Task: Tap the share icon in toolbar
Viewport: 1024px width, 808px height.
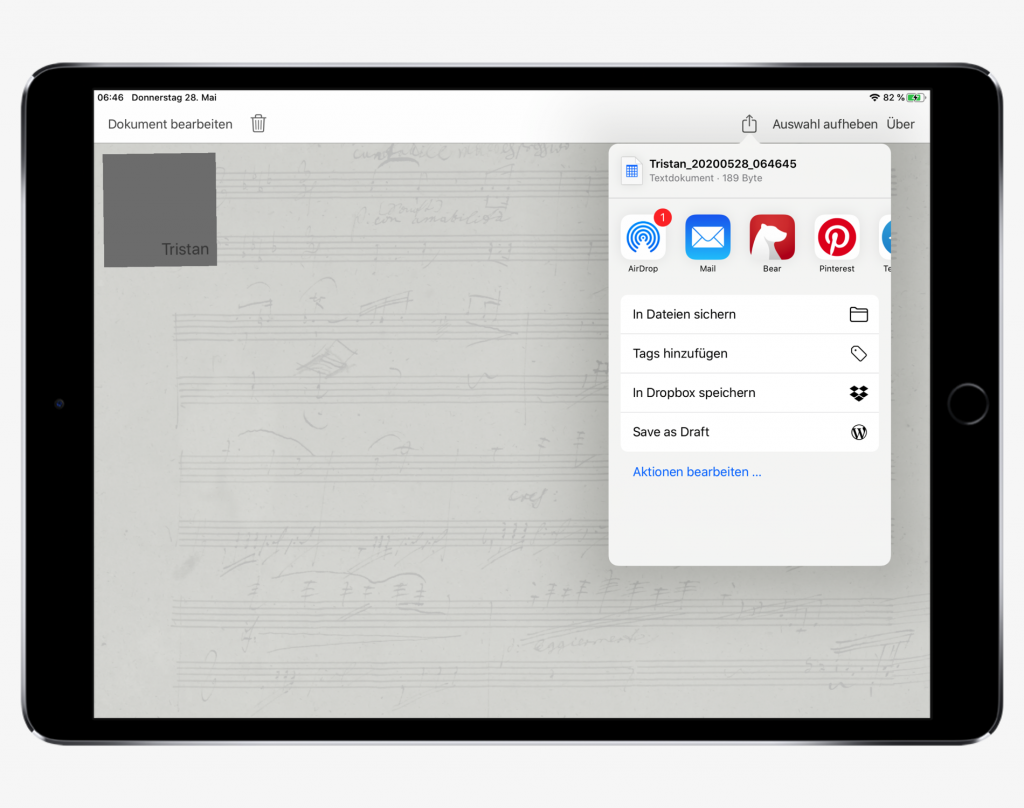Action: tap(749, 124)
